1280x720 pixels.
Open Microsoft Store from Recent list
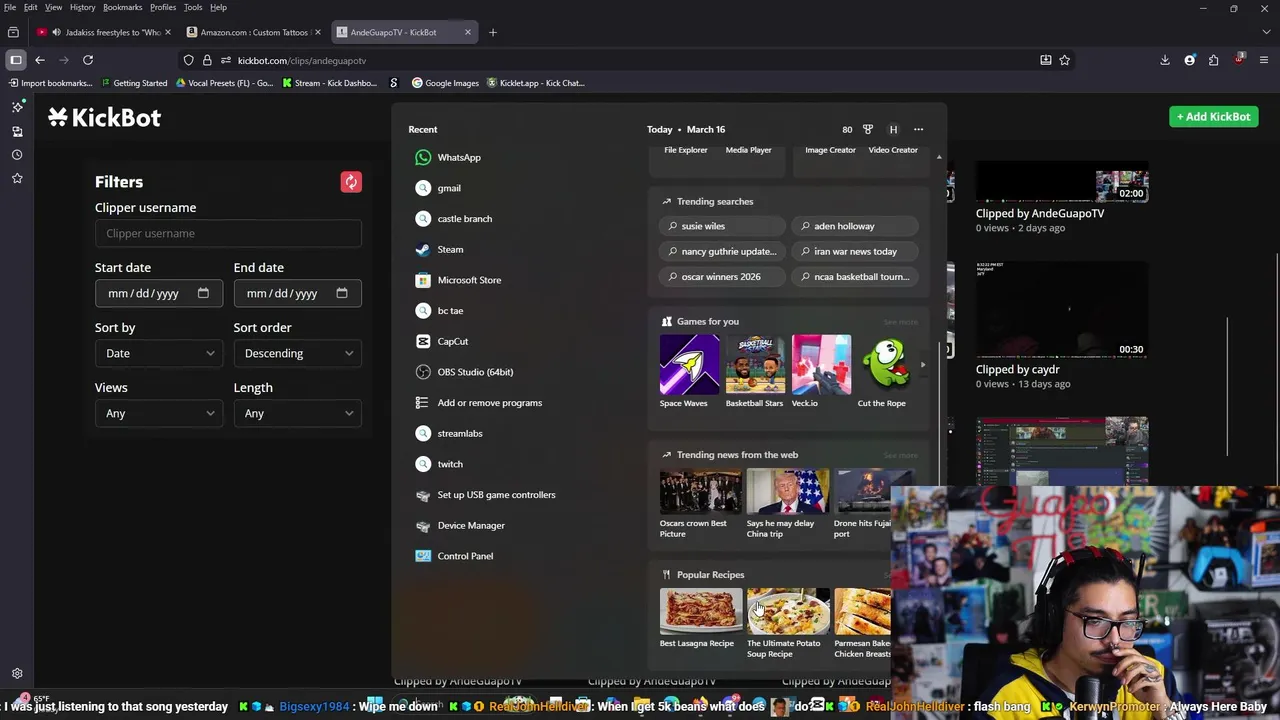click(458, 280)
